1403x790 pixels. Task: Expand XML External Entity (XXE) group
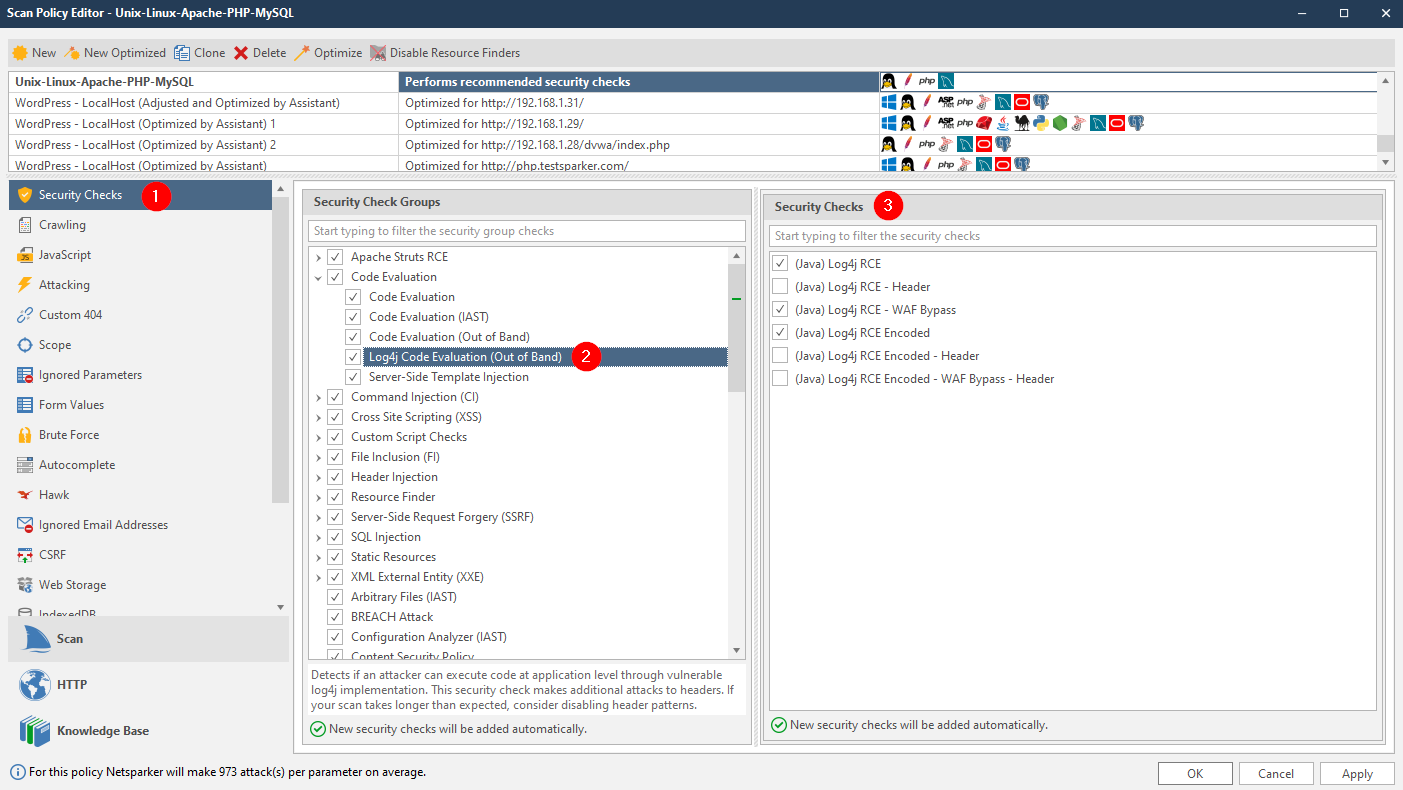tap(318, 577)
